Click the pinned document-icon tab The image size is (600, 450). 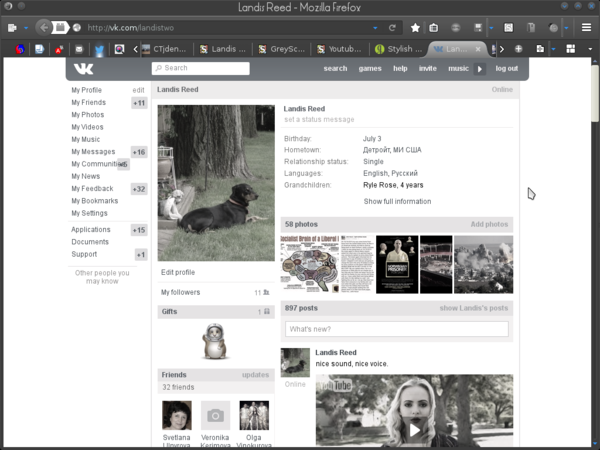pyautogui.click(x=39, y=49)
